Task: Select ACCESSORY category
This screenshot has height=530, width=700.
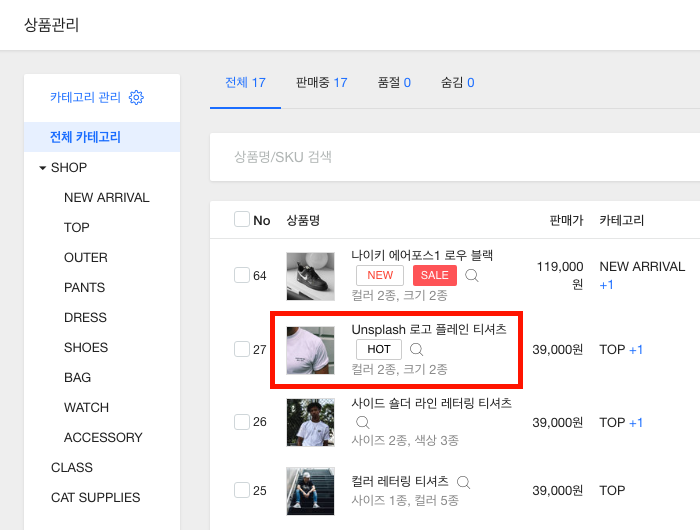Action: (x=103, y=438)
